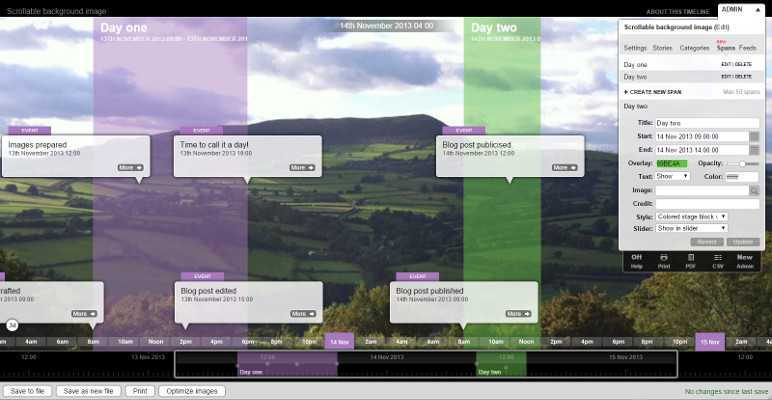Expand the Text Show dropdown
The width and height of the screenshot is (772, 400).
pos(673,176)
